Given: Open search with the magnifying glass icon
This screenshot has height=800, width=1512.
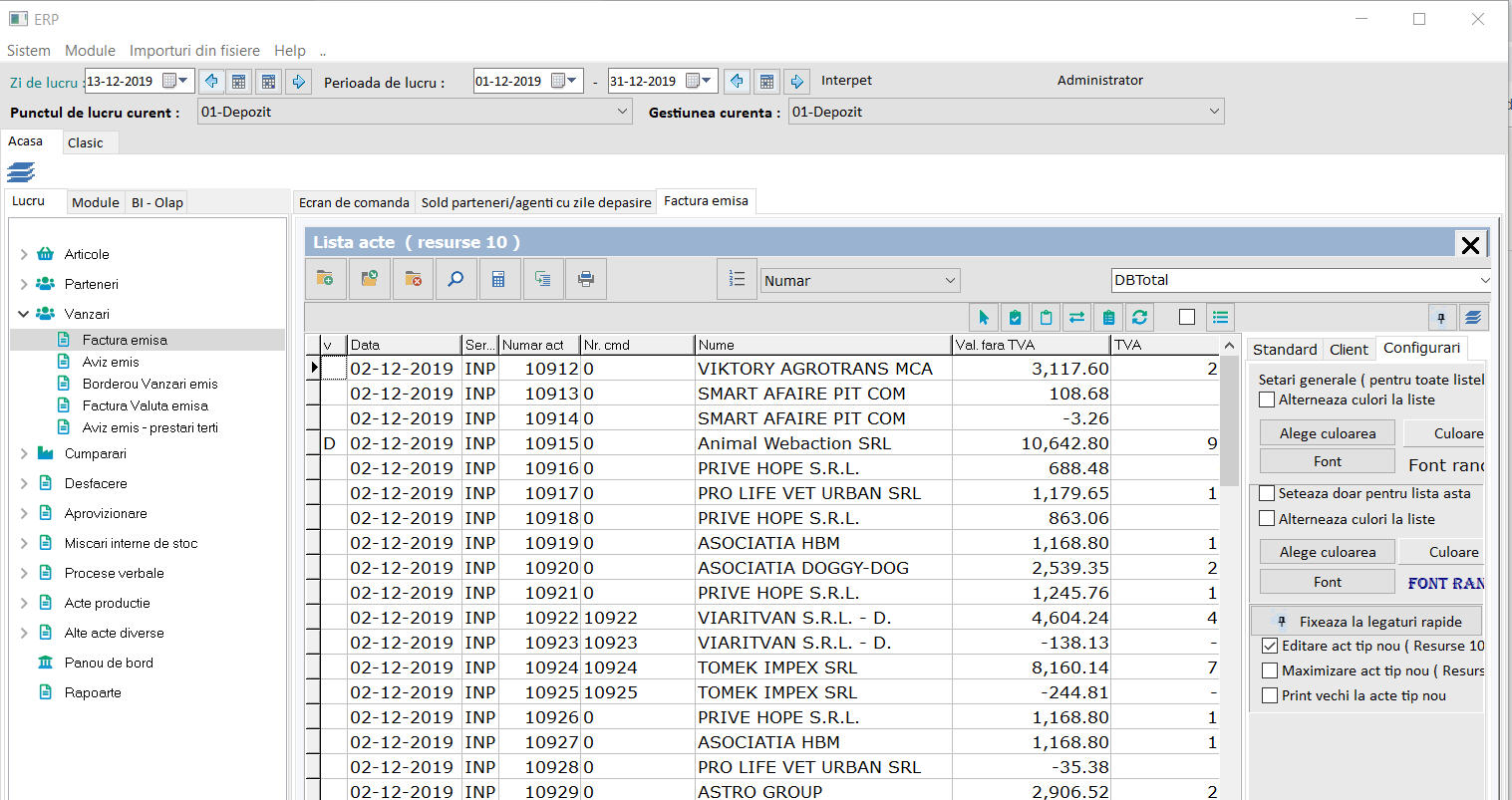Looking at the screenshot, I should (x=455, y=280).
